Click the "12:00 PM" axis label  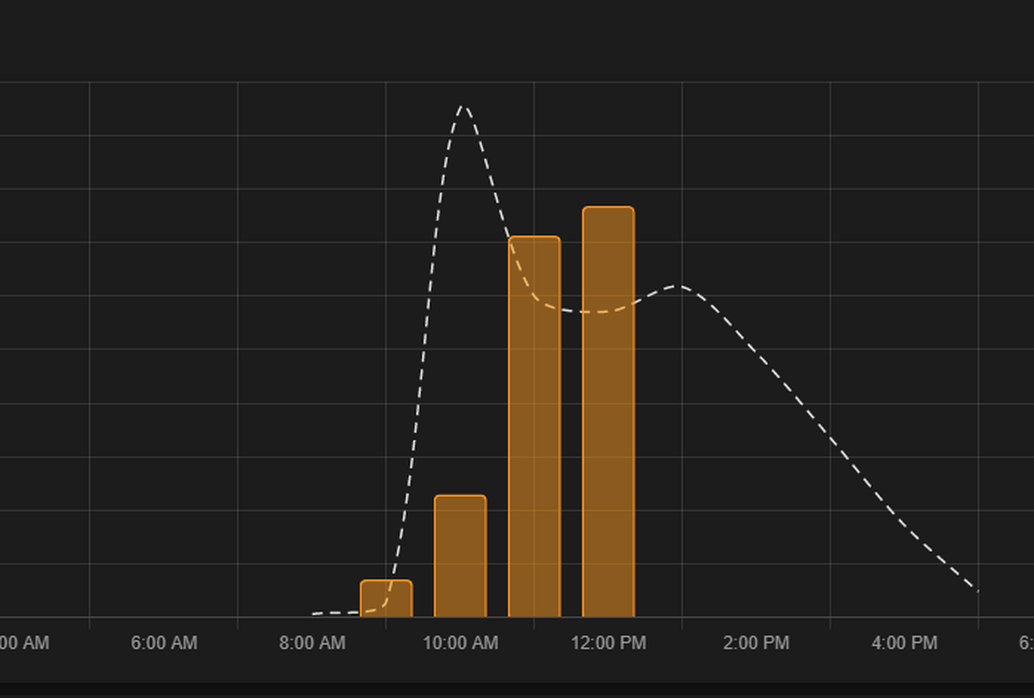608,643
